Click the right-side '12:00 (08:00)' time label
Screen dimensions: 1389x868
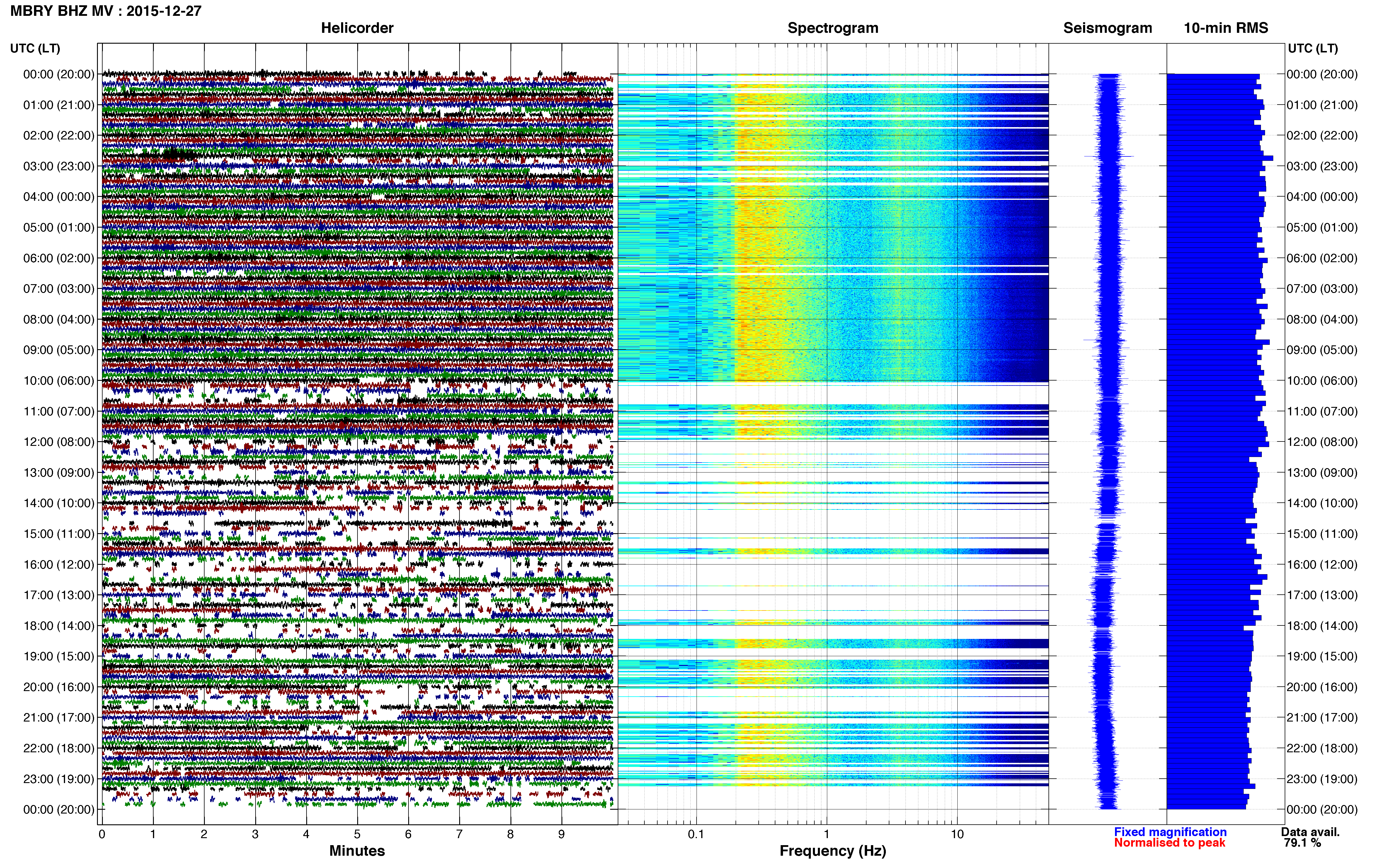(x=1322, y=442)
